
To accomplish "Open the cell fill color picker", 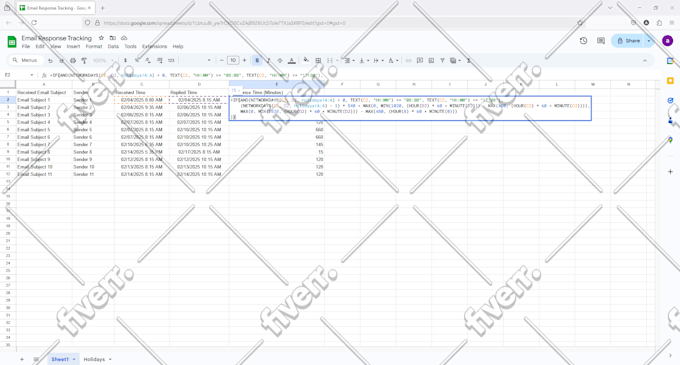I will point(306,61).
